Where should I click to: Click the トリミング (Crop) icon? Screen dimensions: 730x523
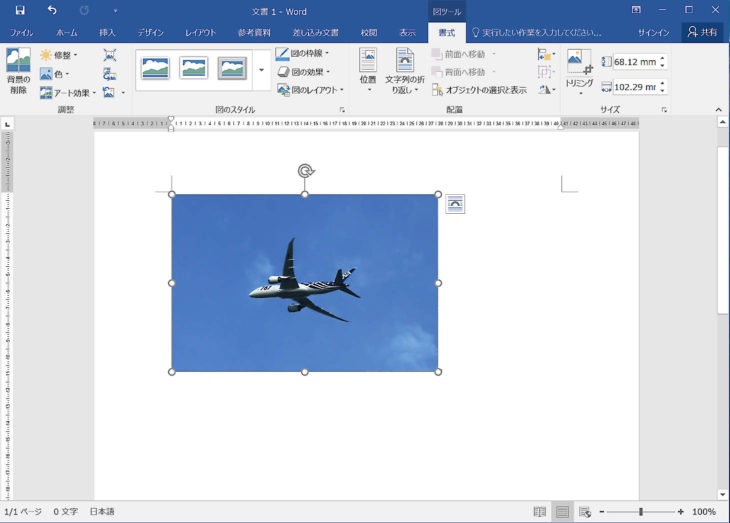click(580, 68)
